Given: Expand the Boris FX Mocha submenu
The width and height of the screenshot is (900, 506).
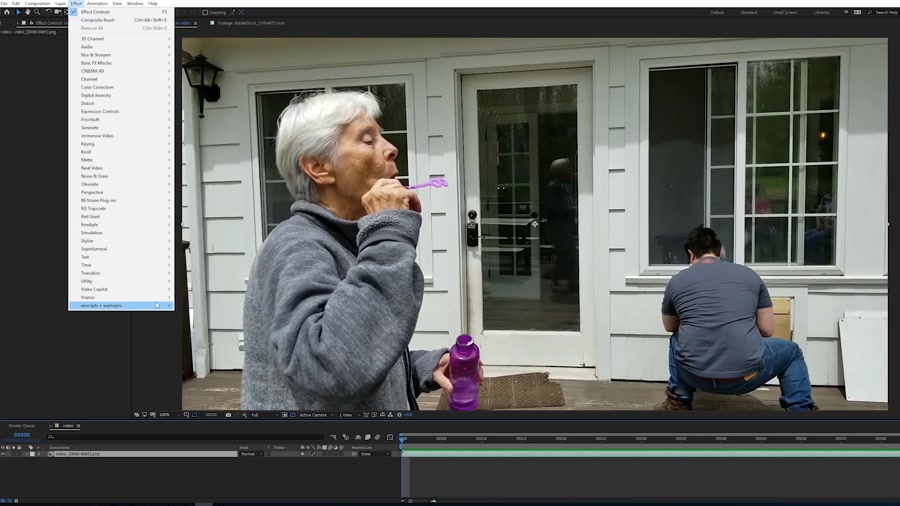Looking at the screenshot, I should pyautogui.click(x=121, y=63).
